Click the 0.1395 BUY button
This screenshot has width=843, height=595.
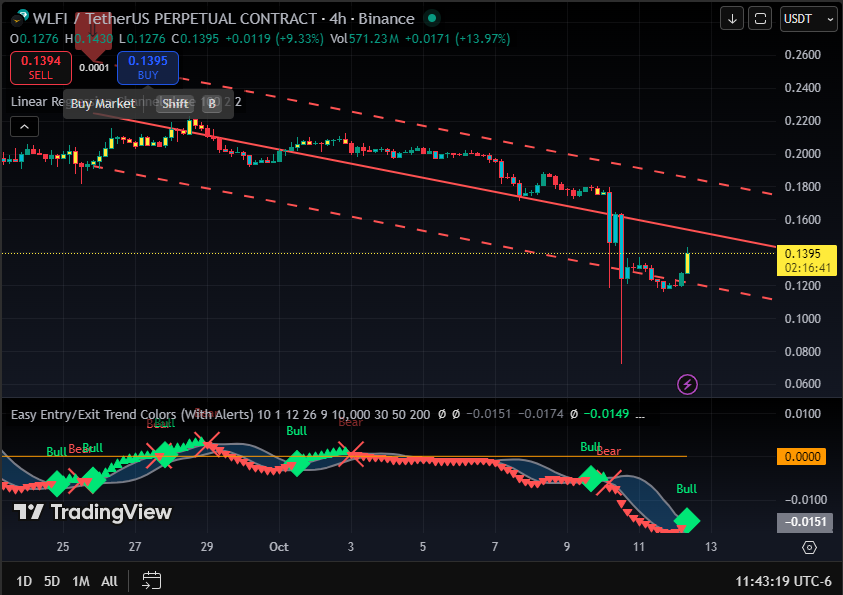coord(148,68)
